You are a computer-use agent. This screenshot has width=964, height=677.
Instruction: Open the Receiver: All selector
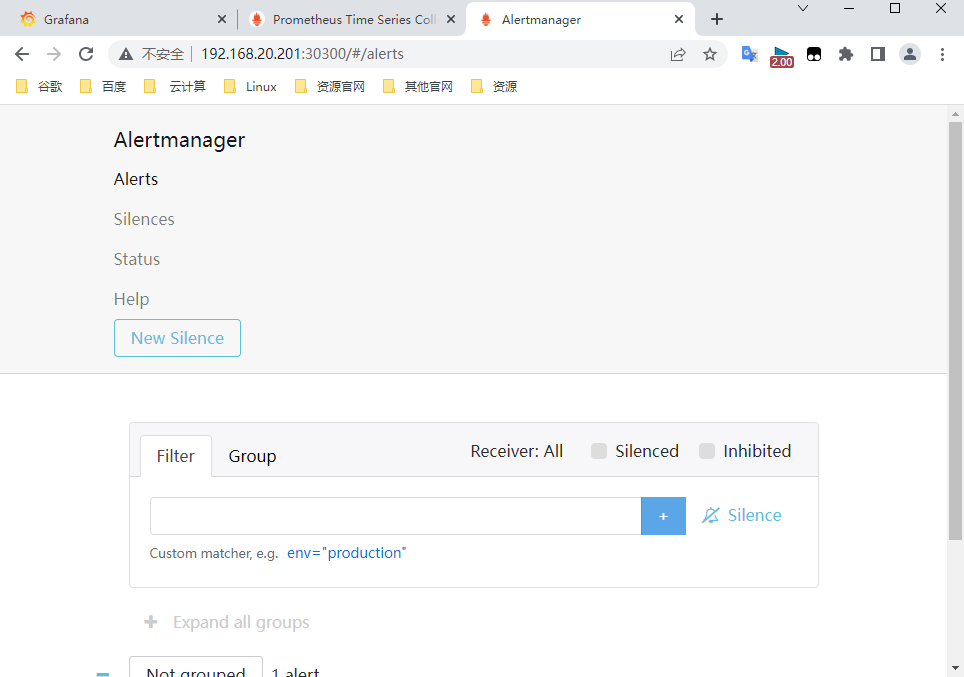coord(516,451)
